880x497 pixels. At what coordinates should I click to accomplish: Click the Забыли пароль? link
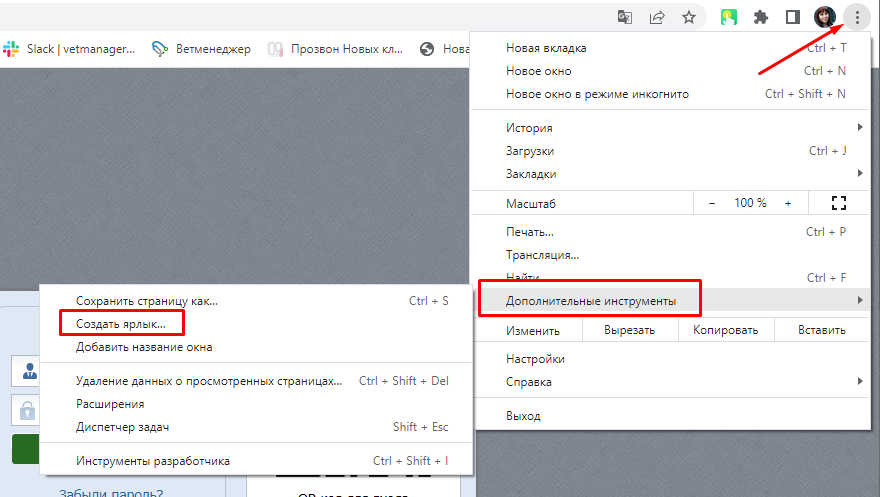(111, 492)
